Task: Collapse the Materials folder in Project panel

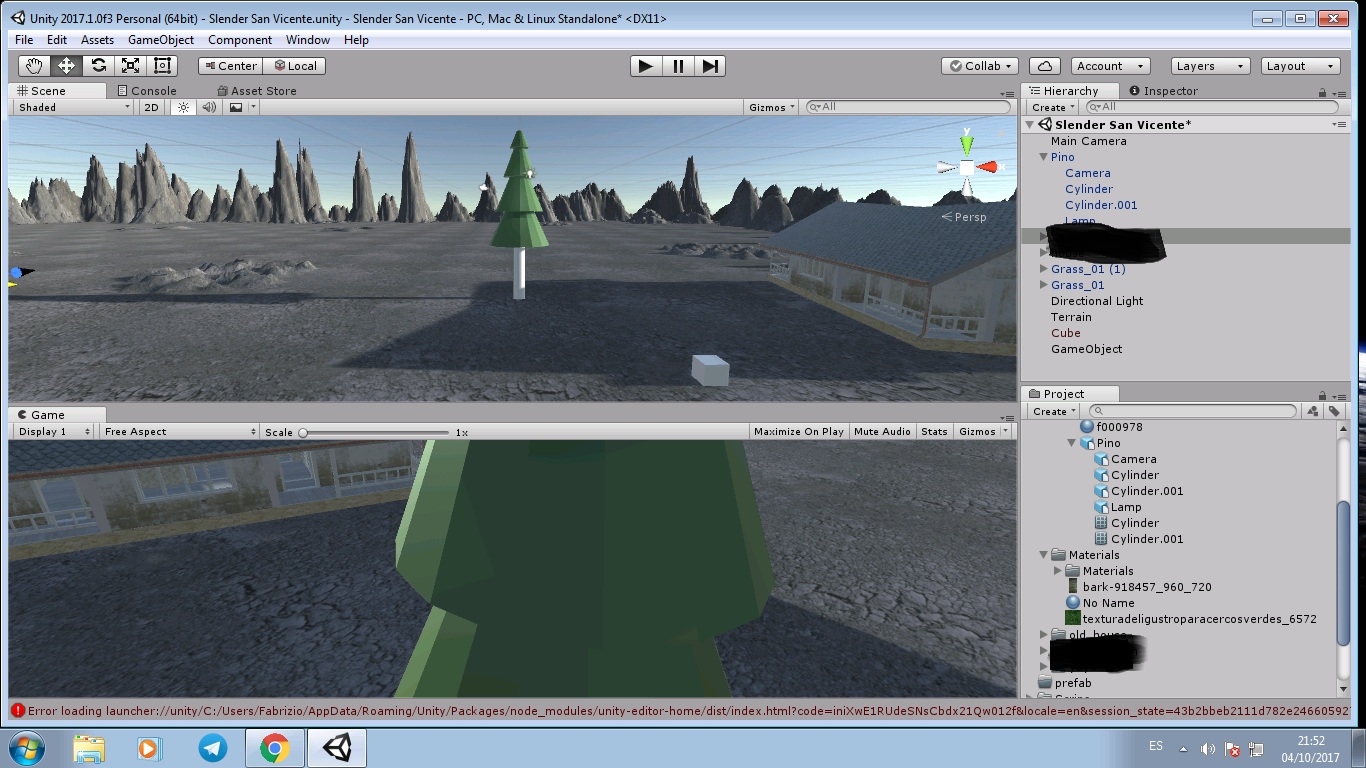Action: tap(1044, 555)
